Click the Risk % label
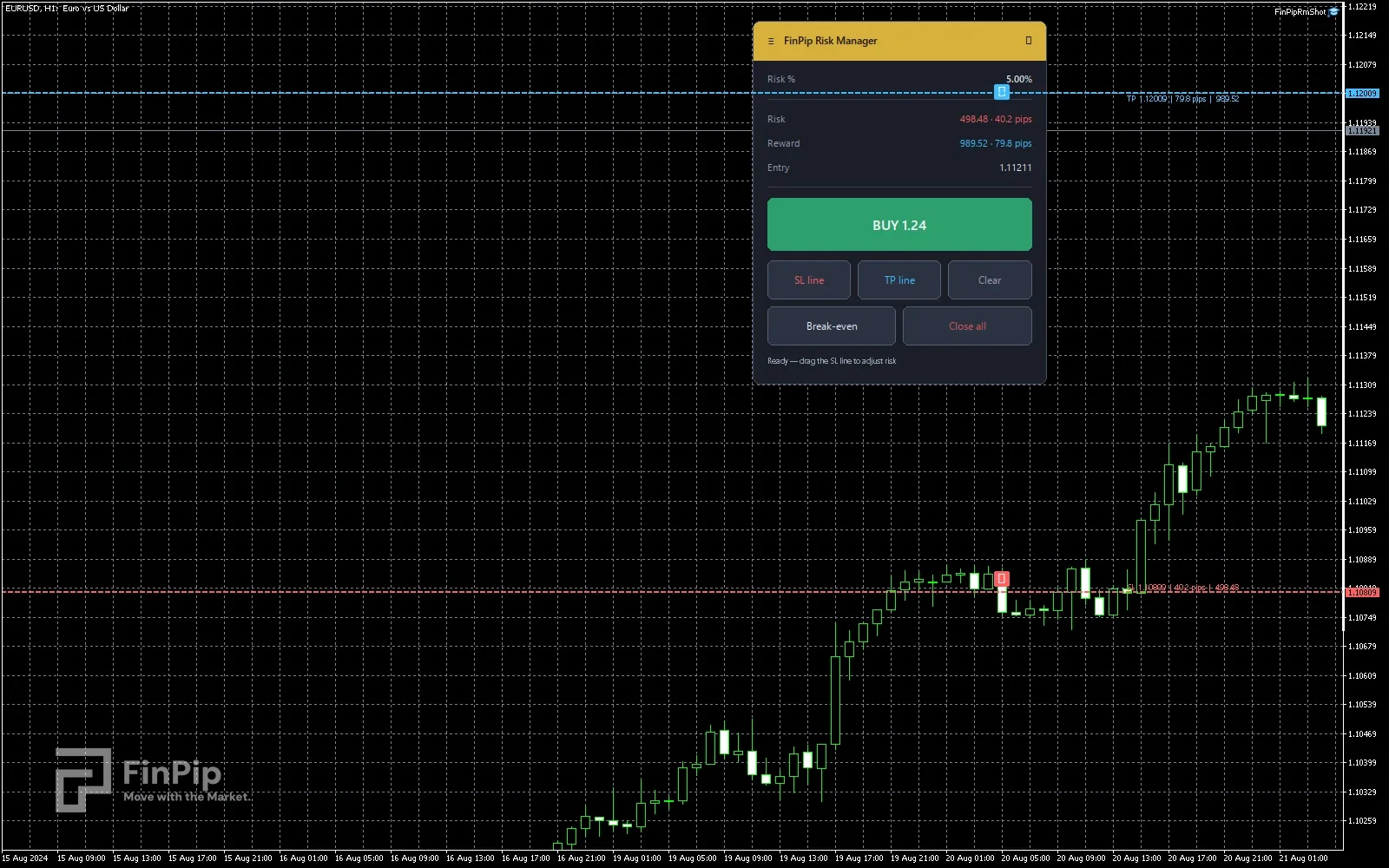 point(781,79)
